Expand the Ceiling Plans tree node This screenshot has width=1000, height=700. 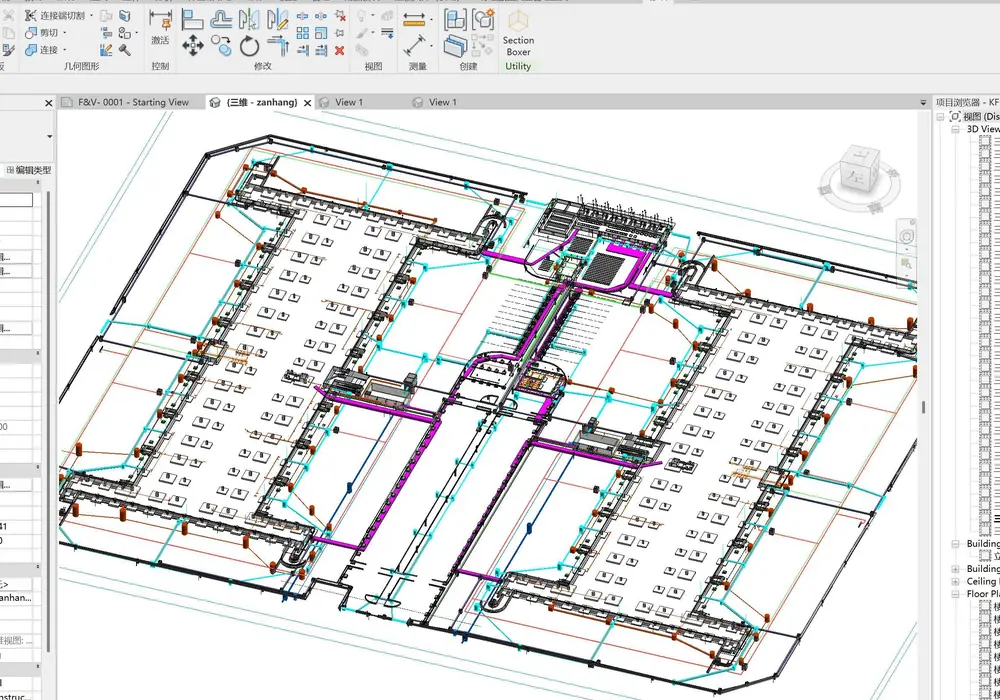[x=955, y=581]
